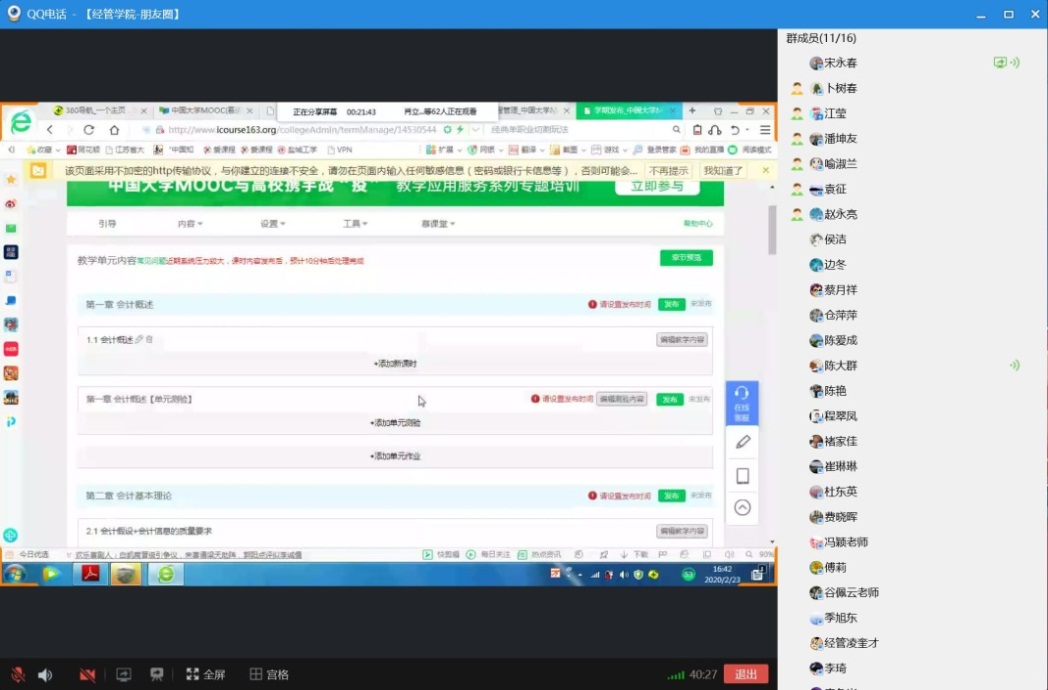Screen dimensions: 1048x690
Task: Open the 内容 dropdown menu
Action: coord(189,224)
